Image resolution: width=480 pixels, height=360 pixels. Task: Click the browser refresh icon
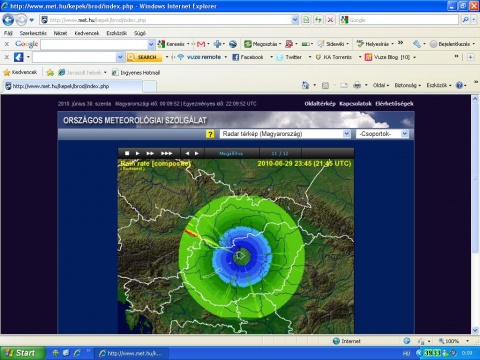point(318,20)
